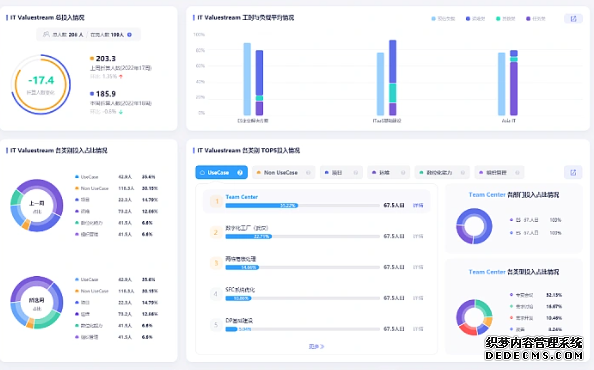Screen dimensions: 594x370
Task: Click the orange rank 3 badge
Action: coord(216,263)
